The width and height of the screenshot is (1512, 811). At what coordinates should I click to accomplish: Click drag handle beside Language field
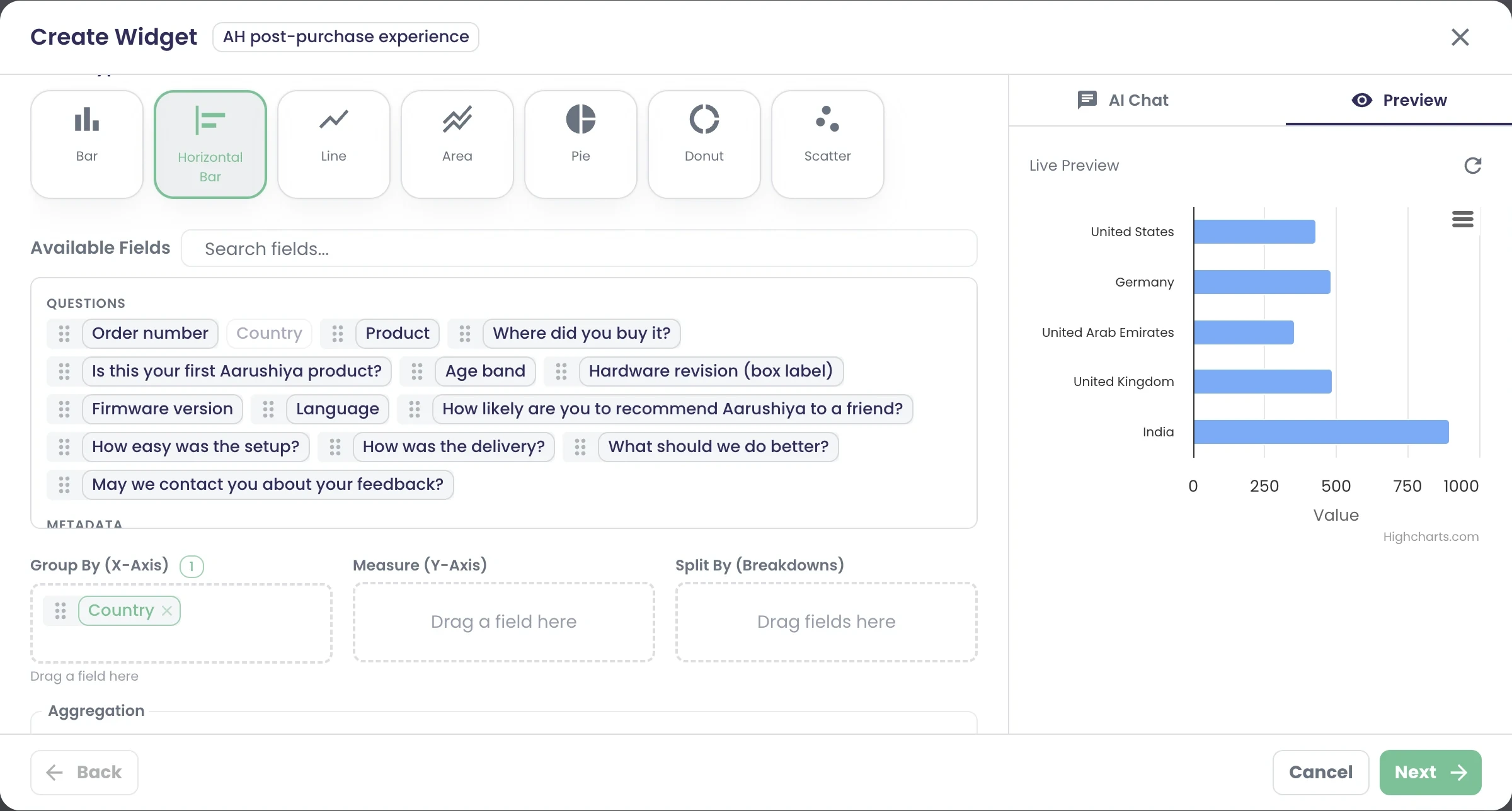[268, 409]
